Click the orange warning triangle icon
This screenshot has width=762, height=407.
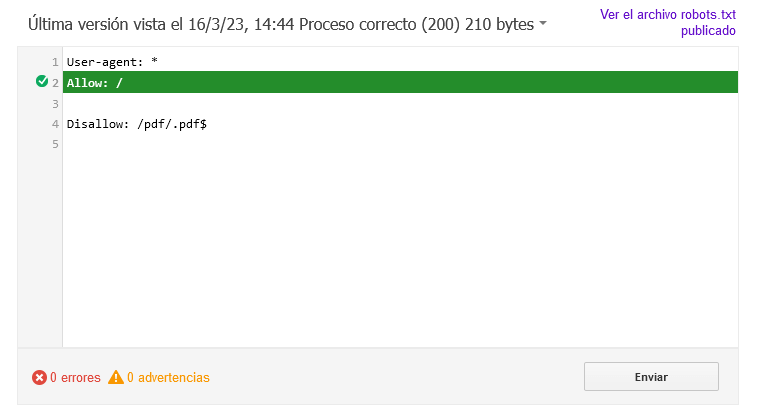[116, 377]
